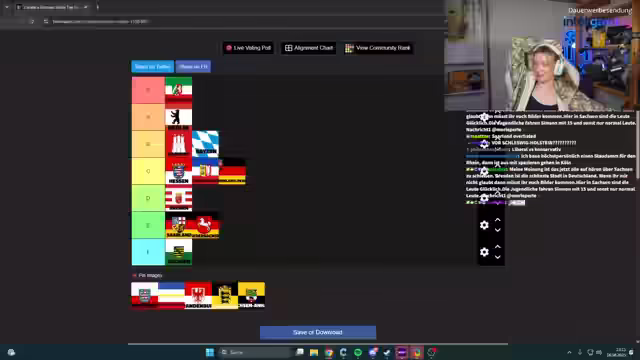The height and width of the screenshot is (360, 640).
Task: Select the Hamburg castle flag
Action: (178, 144)
